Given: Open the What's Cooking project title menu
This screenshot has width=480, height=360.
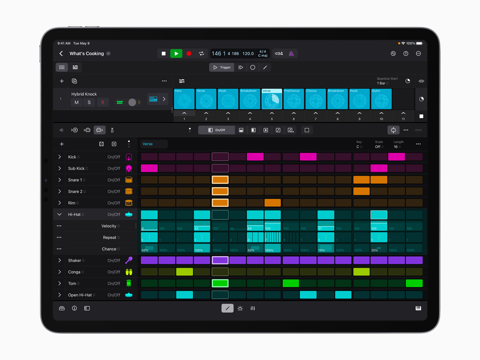Looking at the screenshot, I should (x=89, y=54).
